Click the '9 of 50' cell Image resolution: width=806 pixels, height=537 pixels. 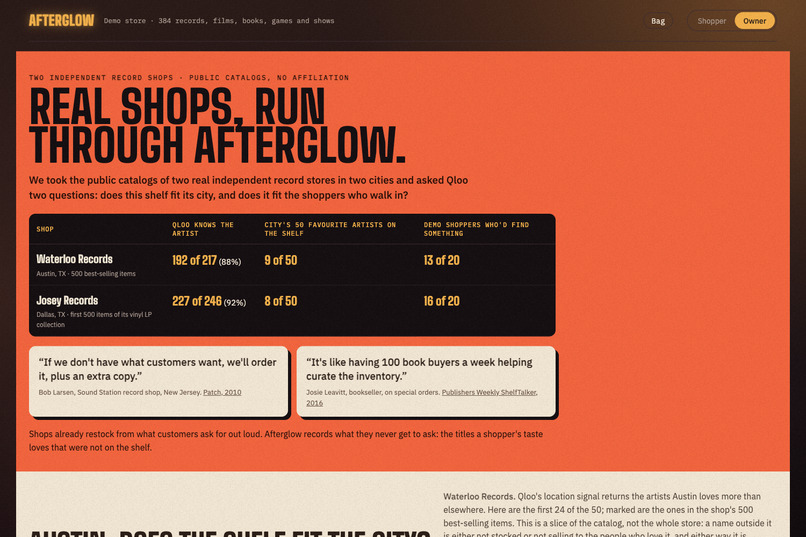281,261
